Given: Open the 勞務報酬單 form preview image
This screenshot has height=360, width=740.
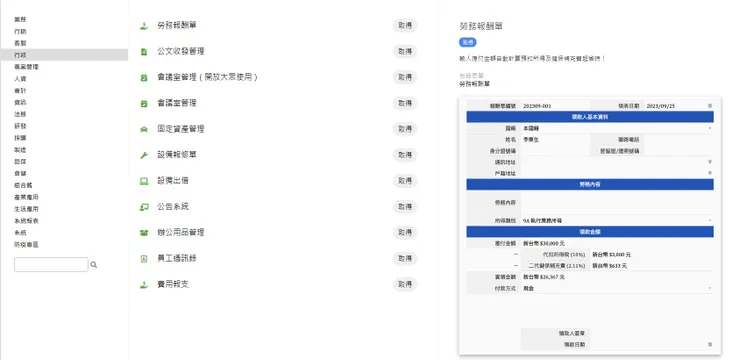Looking at the screenshot, I should 589,225.
